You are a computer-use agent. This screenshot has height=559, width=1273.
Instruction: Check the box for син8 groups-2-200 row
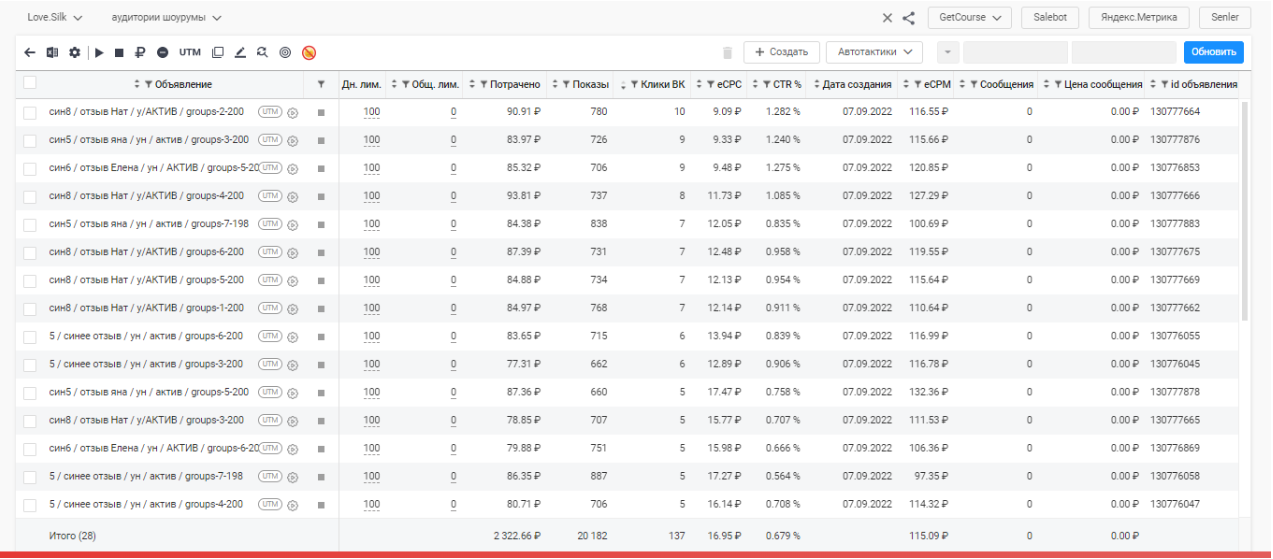pyautogui.click(x=30, y=113)
